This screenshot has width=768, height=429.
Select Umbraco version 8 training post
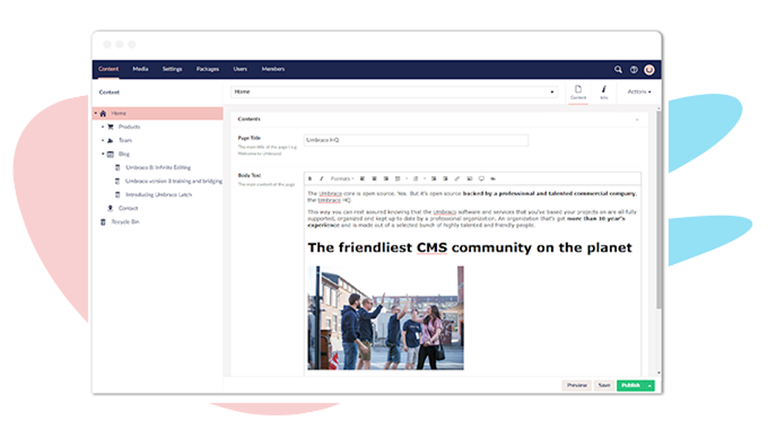(x=173, y=181)
